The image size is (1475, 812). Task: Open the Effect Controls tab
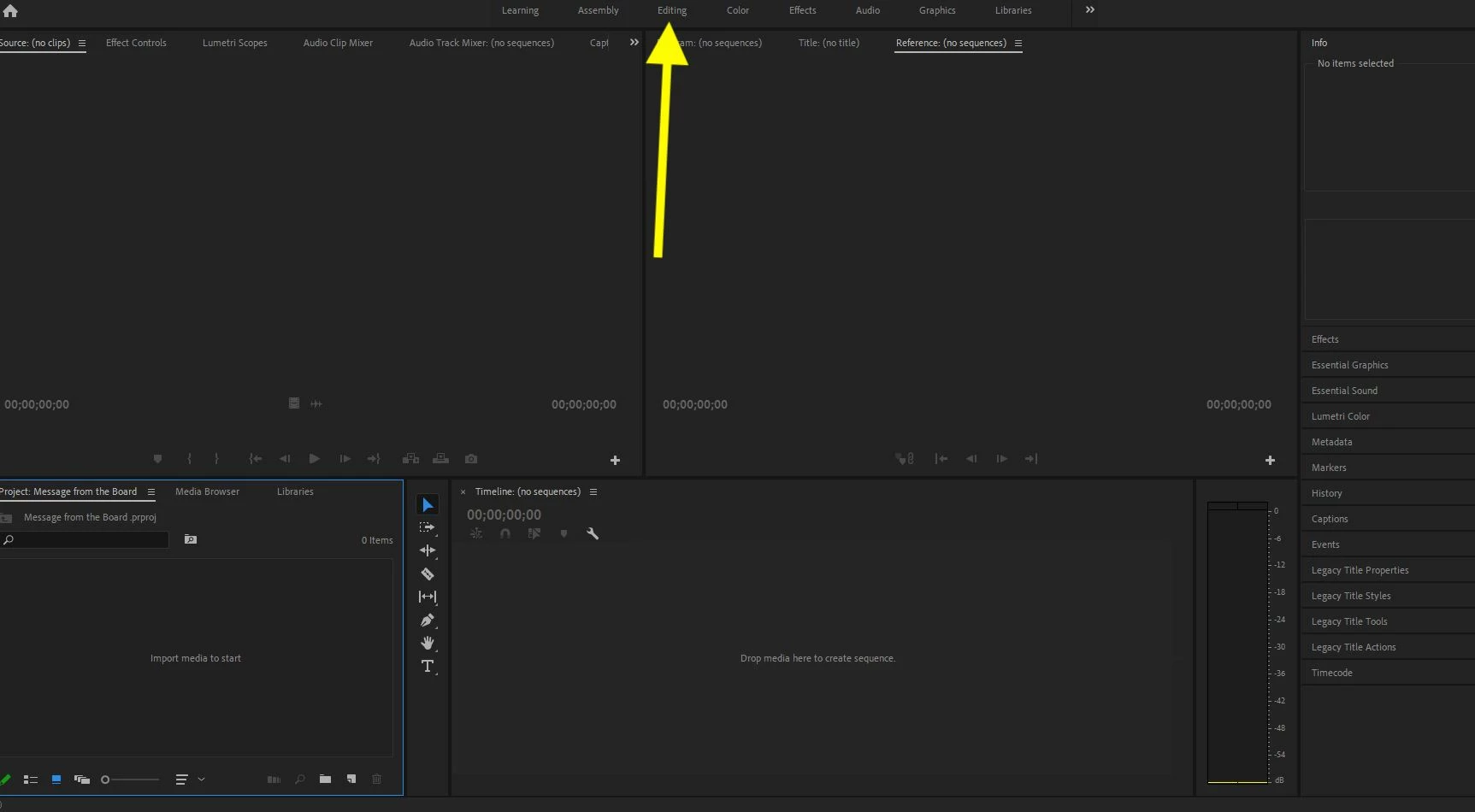click(x=136, y=43)
